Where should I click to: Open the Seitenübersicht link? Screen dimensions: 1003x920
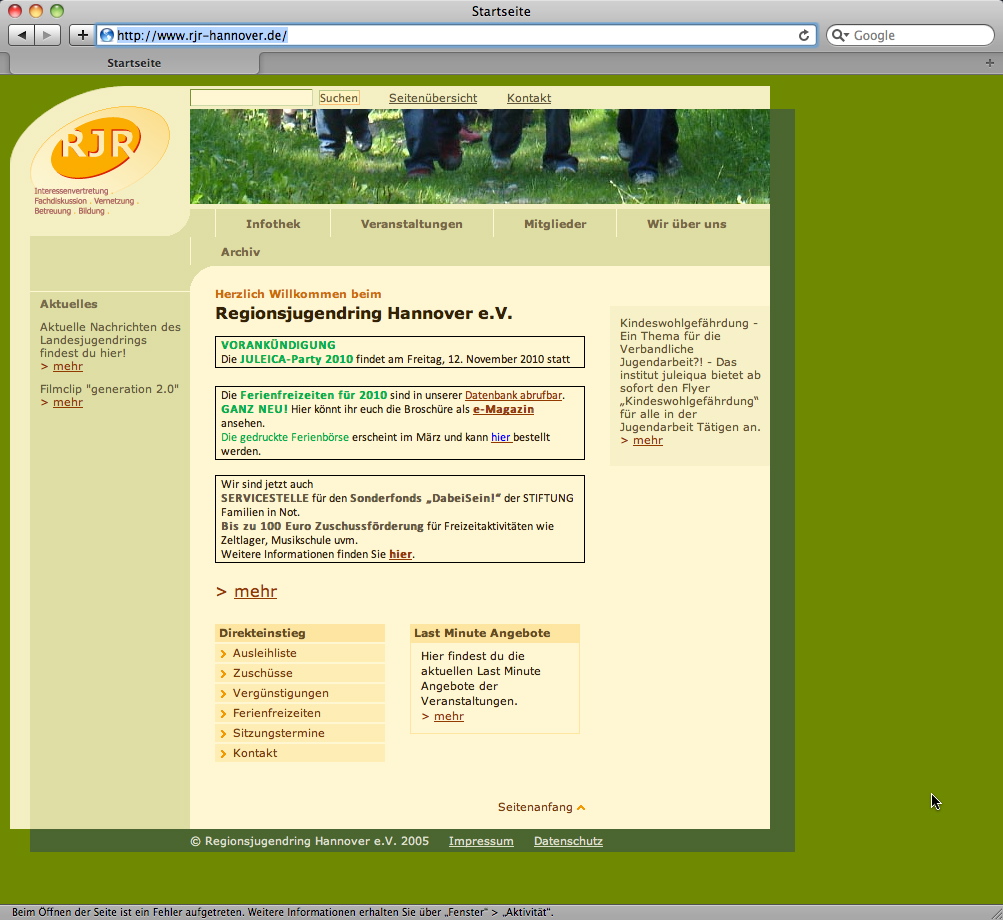(433, 98)
